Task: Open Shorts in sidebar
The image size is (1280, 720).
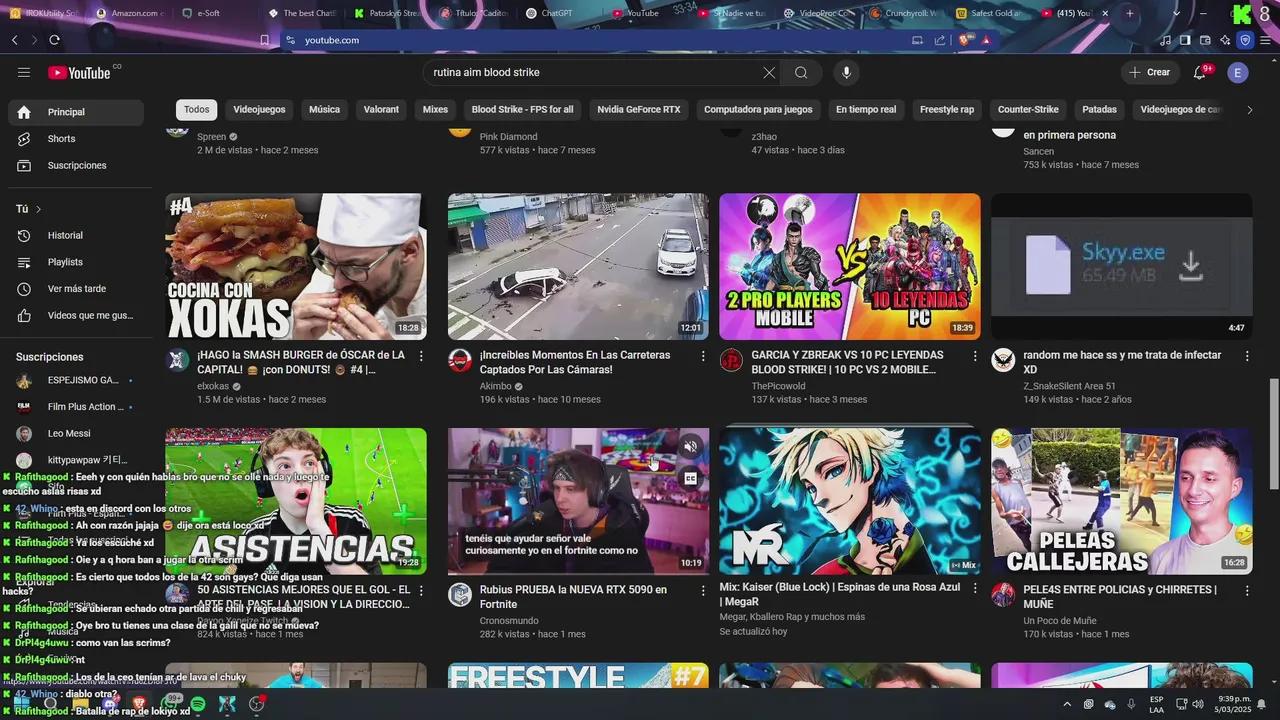Action: pyautogui.click(x=76, y=139)
